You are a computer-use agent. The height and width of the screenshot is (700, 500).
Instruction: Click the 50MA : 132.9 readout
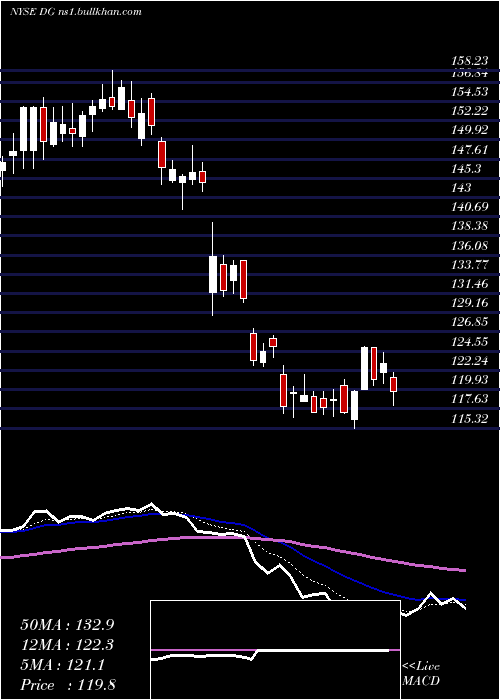click(x=67, y=625)
